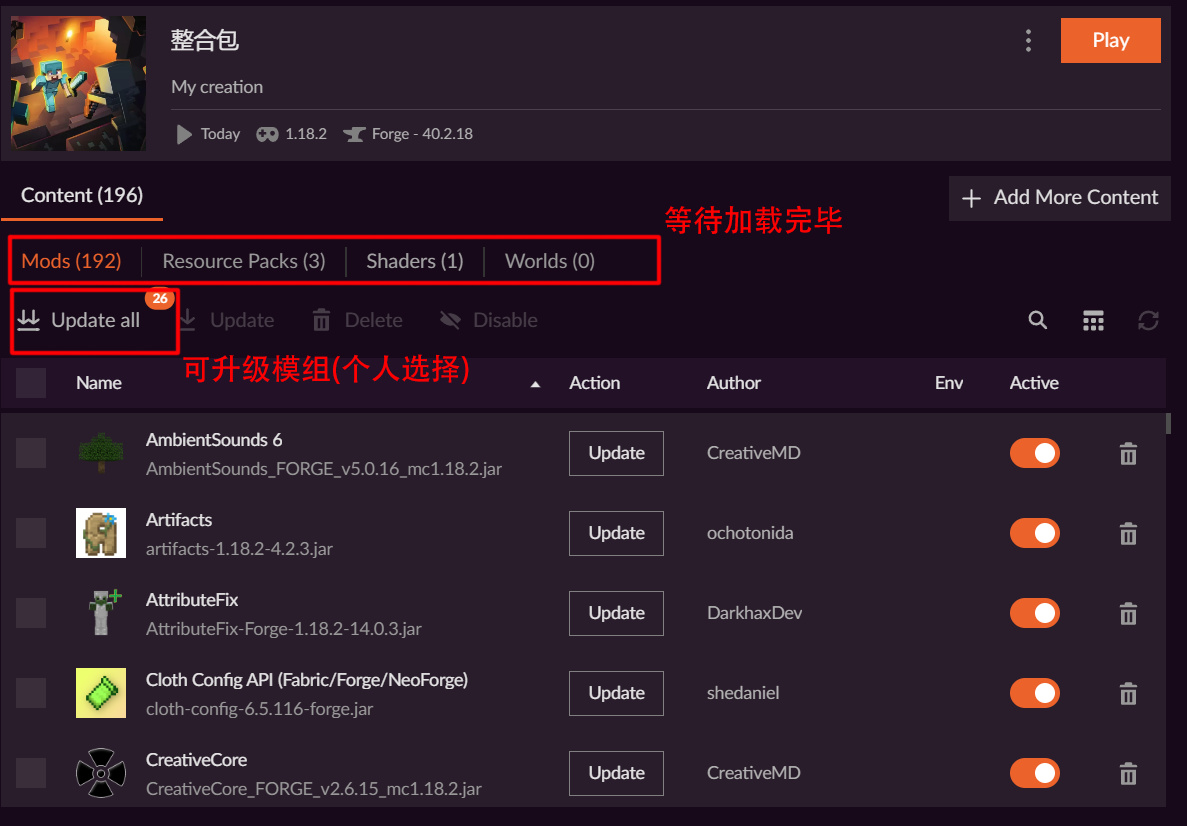Click the Forge anvil icon

click(354, 134)
